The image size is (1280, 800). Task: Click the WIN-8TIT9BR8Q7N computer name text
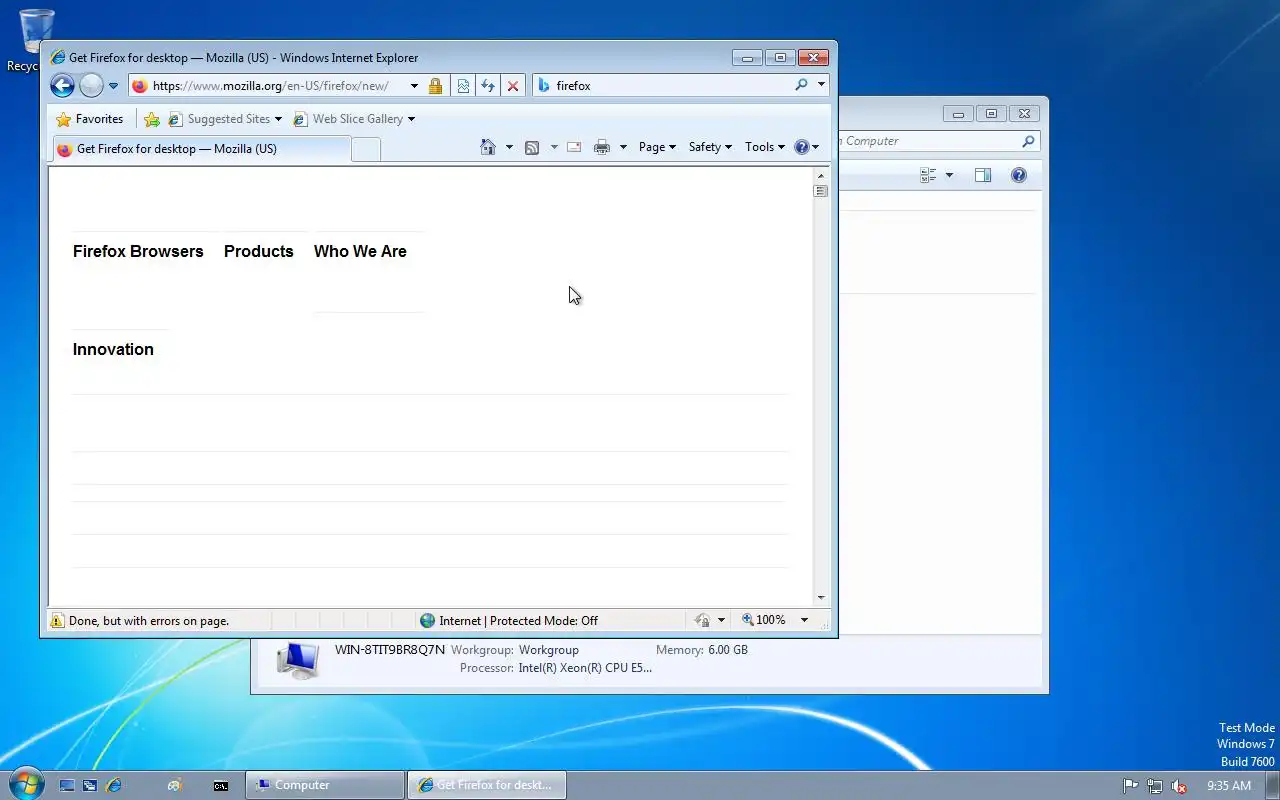(390, 650)
